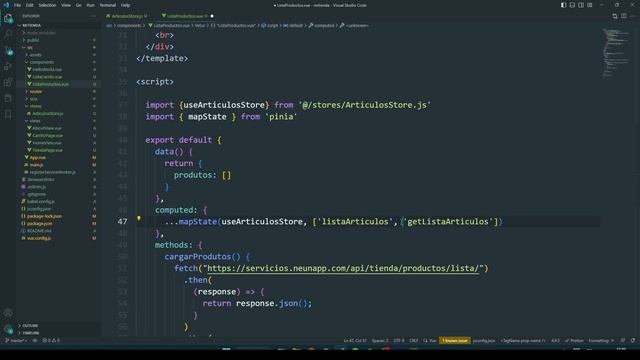Open the View menu
The width and height of the screenshot is (640, 360).
click(x=66, y=5)
